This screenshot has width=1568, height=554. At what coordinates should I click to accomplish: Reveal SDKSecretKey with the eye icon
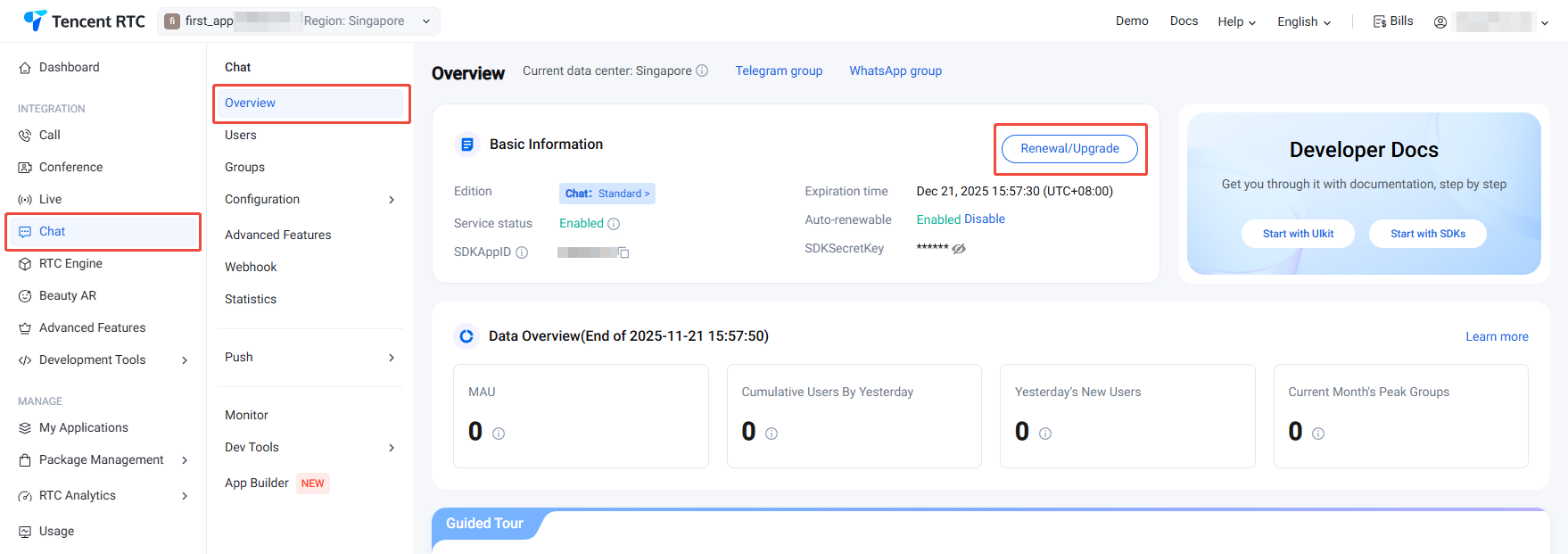pyautogui.click(x=959, y=249)
